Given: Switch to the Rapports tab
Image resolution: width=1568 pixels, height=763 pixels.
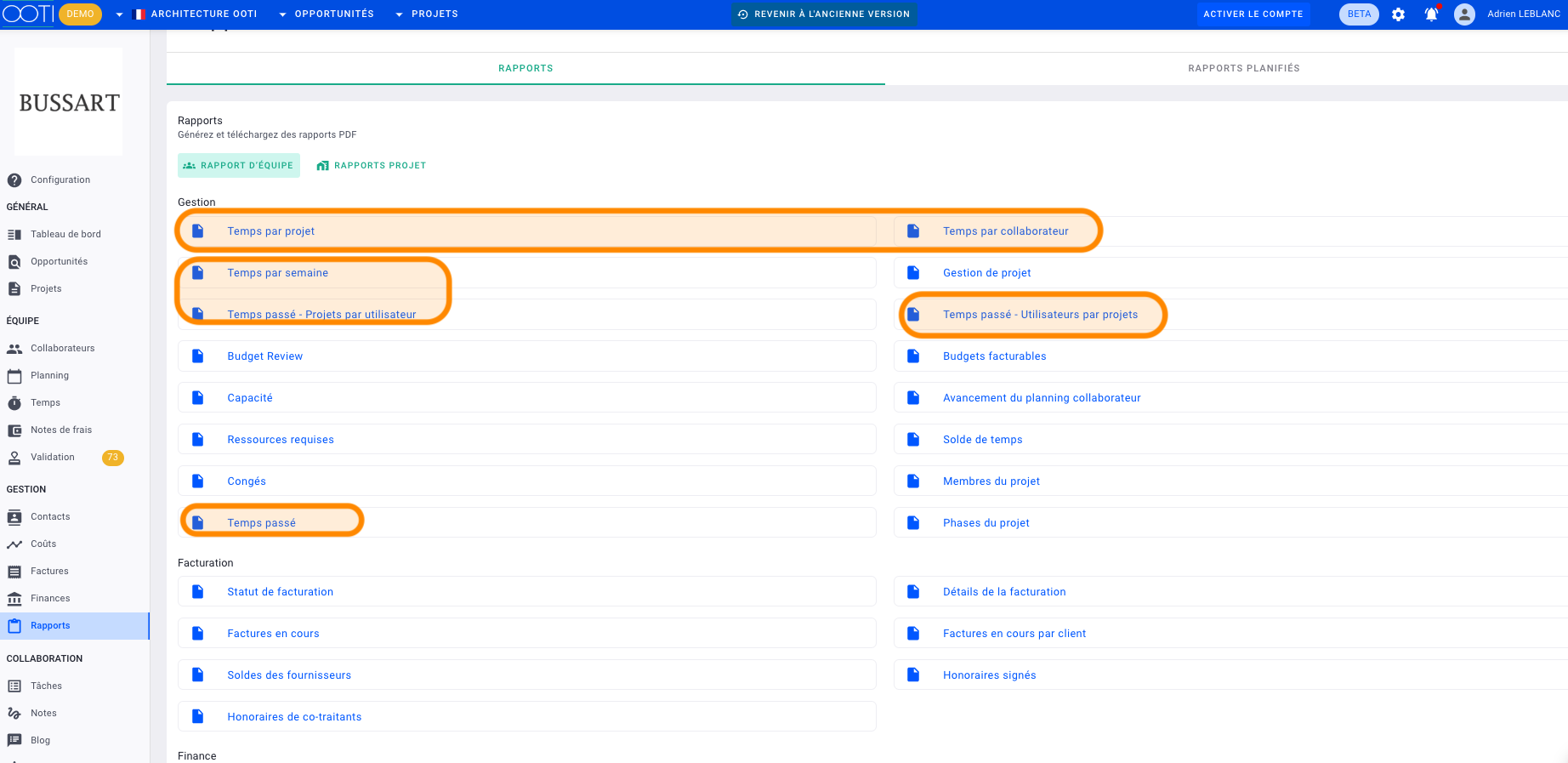Looking at the screenshot, I should 526,69.
